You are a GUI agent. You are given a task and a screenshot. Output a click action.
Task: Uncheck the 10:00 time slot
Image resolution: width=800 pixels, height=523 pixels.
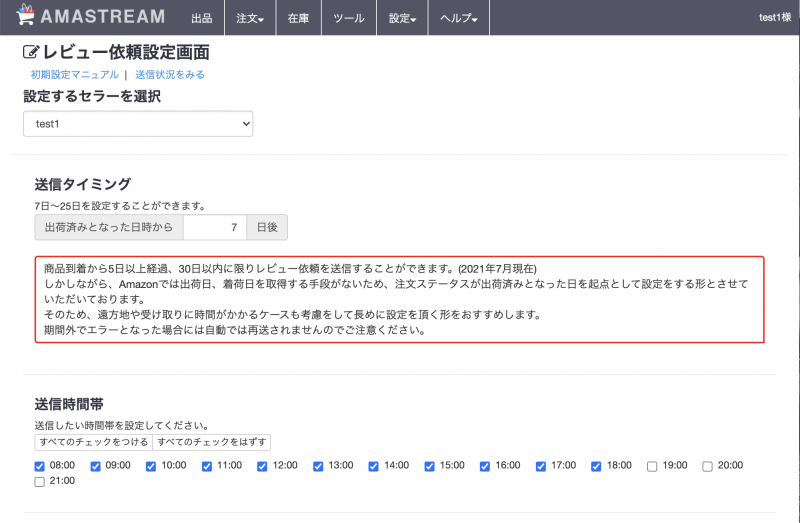tap(151, 466)
